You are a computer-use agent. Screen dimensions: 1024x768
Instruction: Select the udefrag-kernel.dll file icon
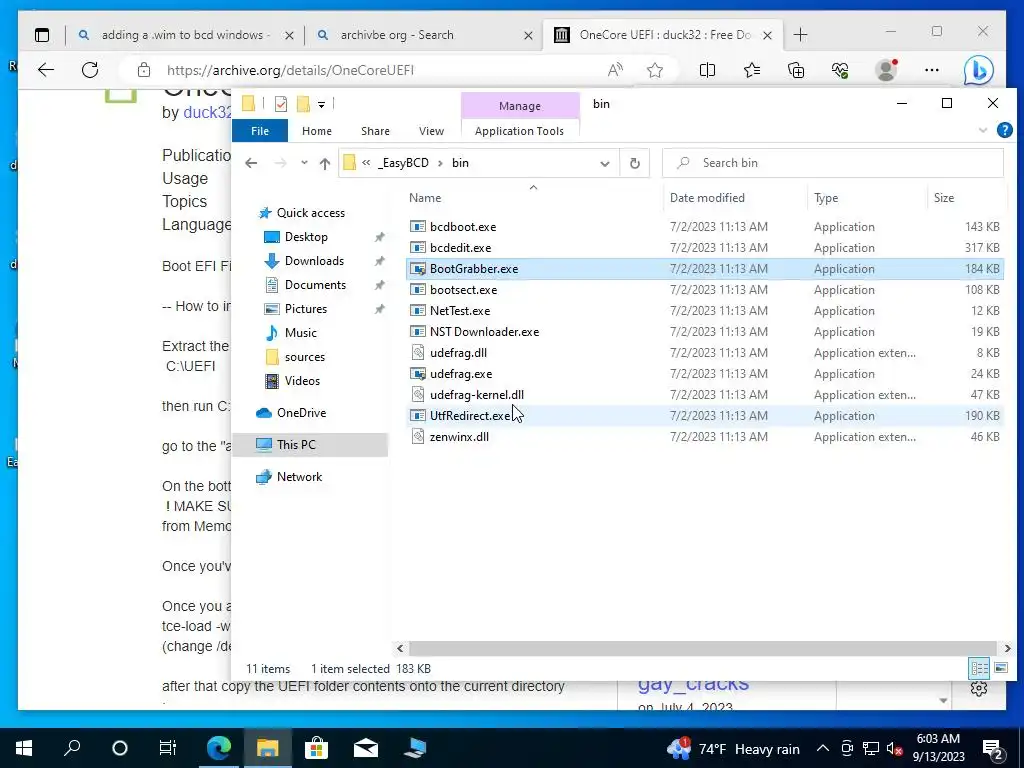coord(418,394)
